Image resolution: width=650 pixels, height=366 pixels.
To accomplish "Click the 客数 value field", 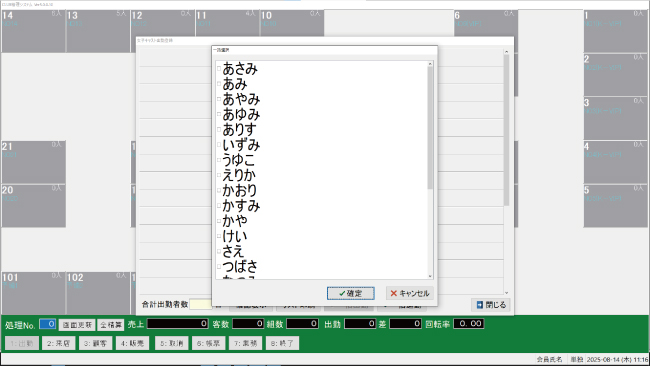I will tap(248, 324).
